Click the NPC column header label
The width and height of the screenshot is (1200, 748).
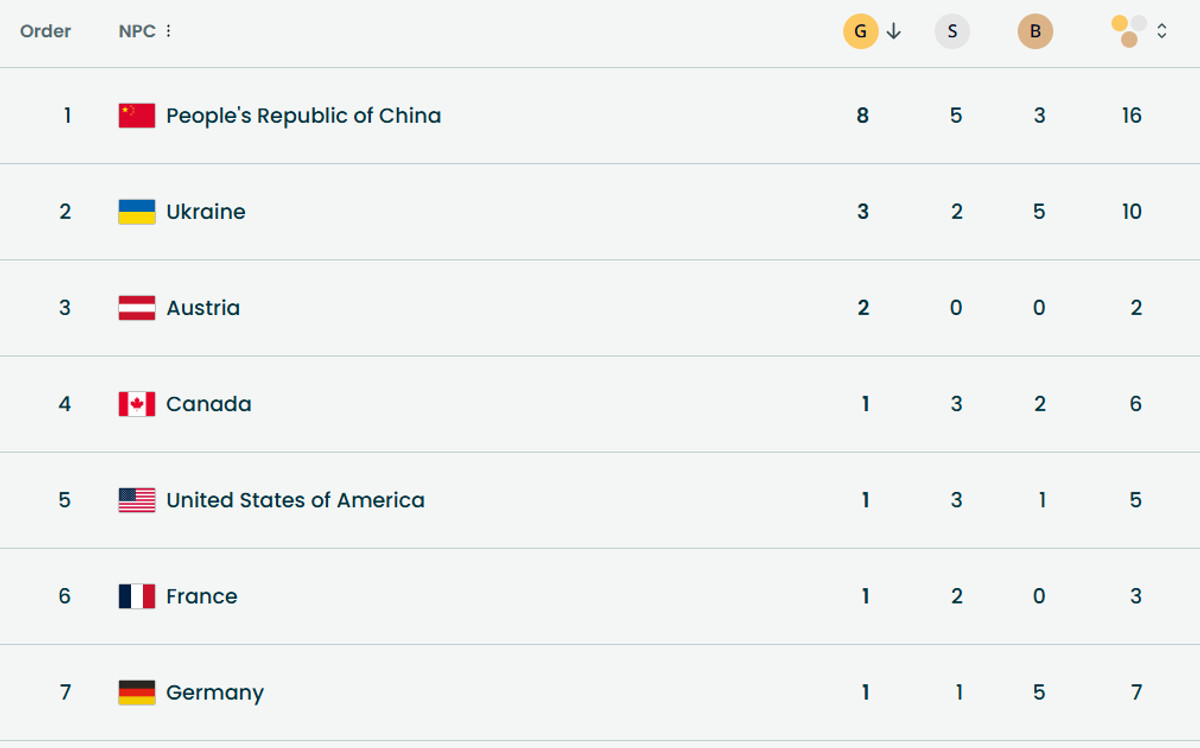tap(137, 31)
